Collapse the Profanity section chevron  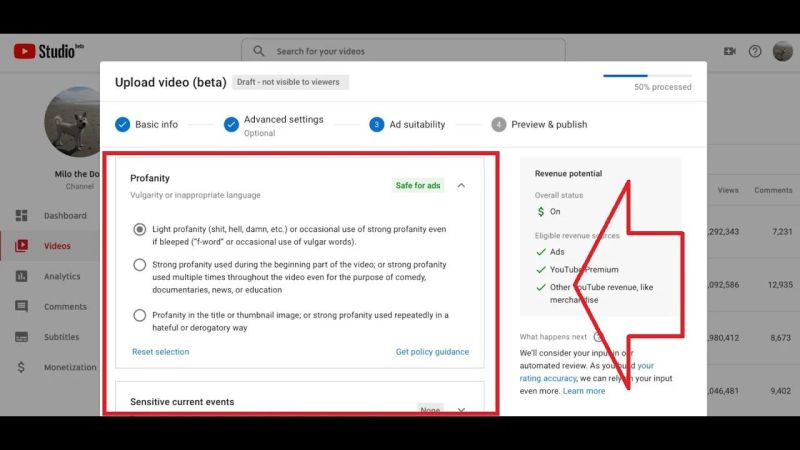pyautogui.click(x=461, y=185)
